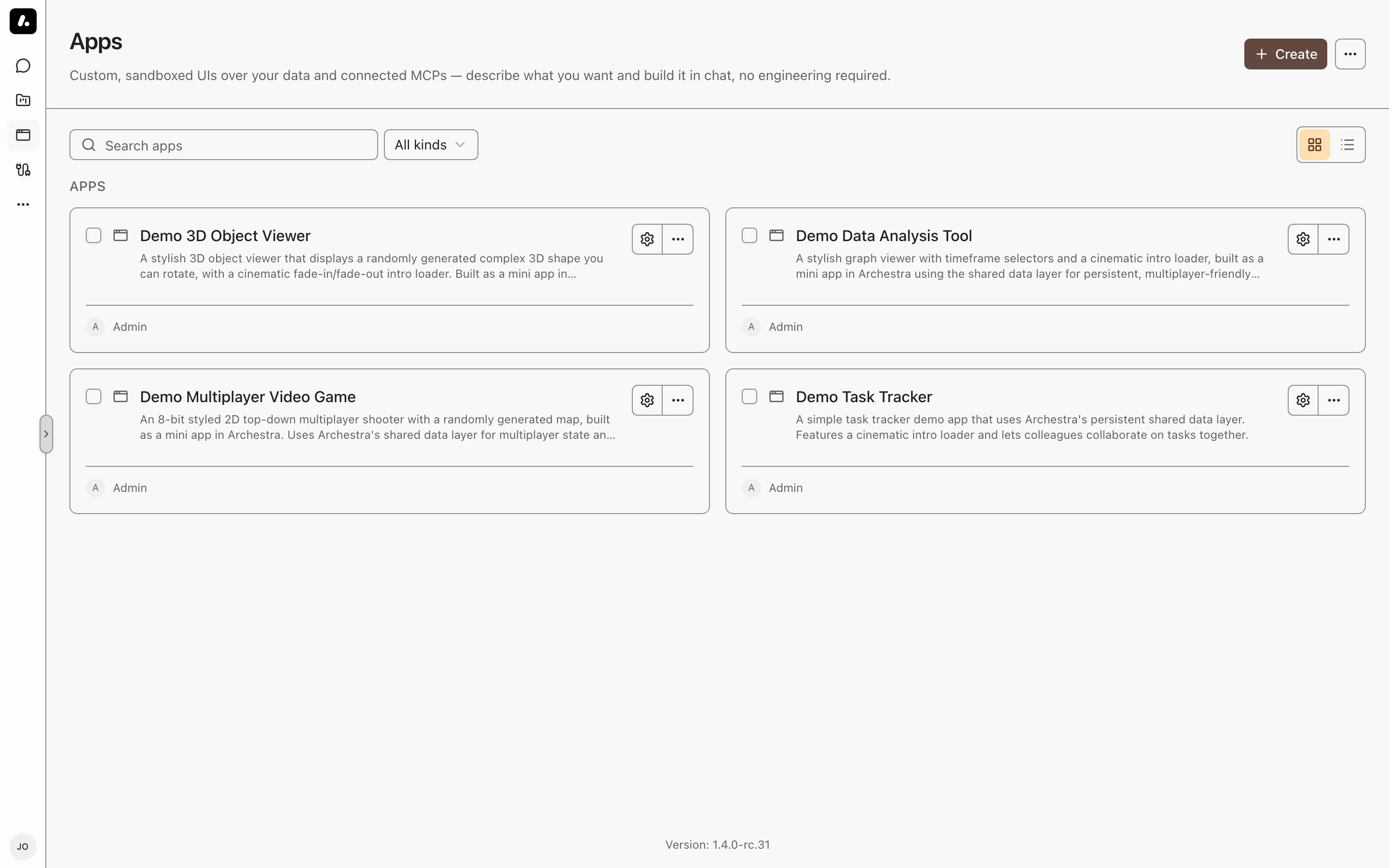The image size is (1389, 868).
Task: Open the JO user avatar
Action: coord(23,847)
